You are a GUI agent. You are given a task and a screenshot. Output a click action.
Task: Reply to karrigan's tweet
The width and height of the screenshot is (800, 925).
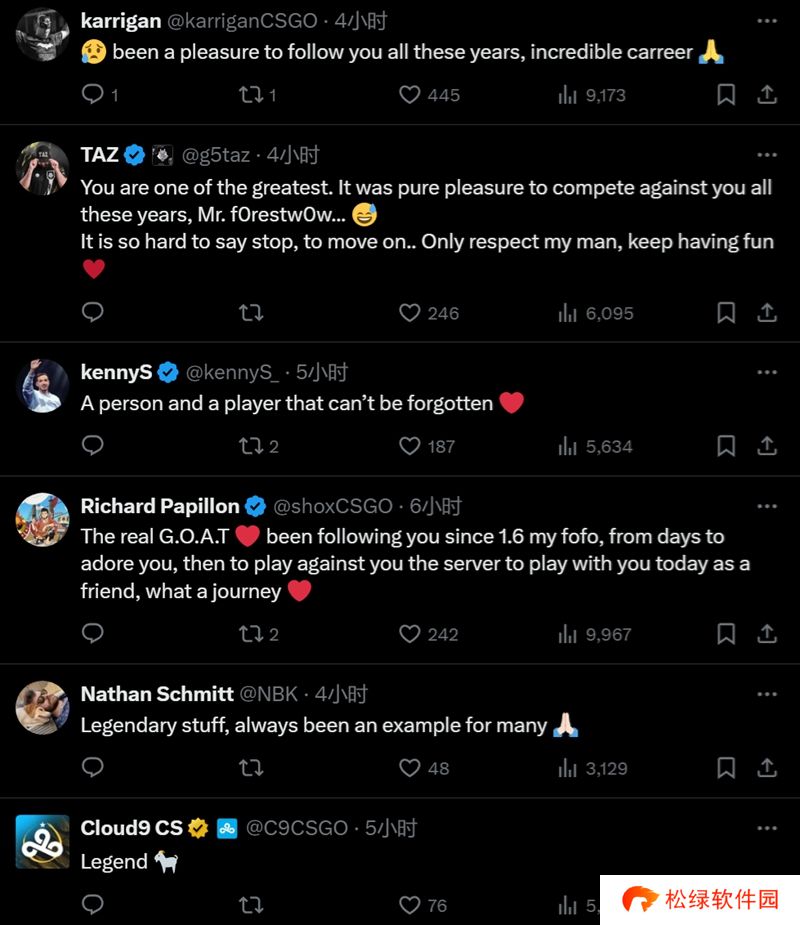93,95
